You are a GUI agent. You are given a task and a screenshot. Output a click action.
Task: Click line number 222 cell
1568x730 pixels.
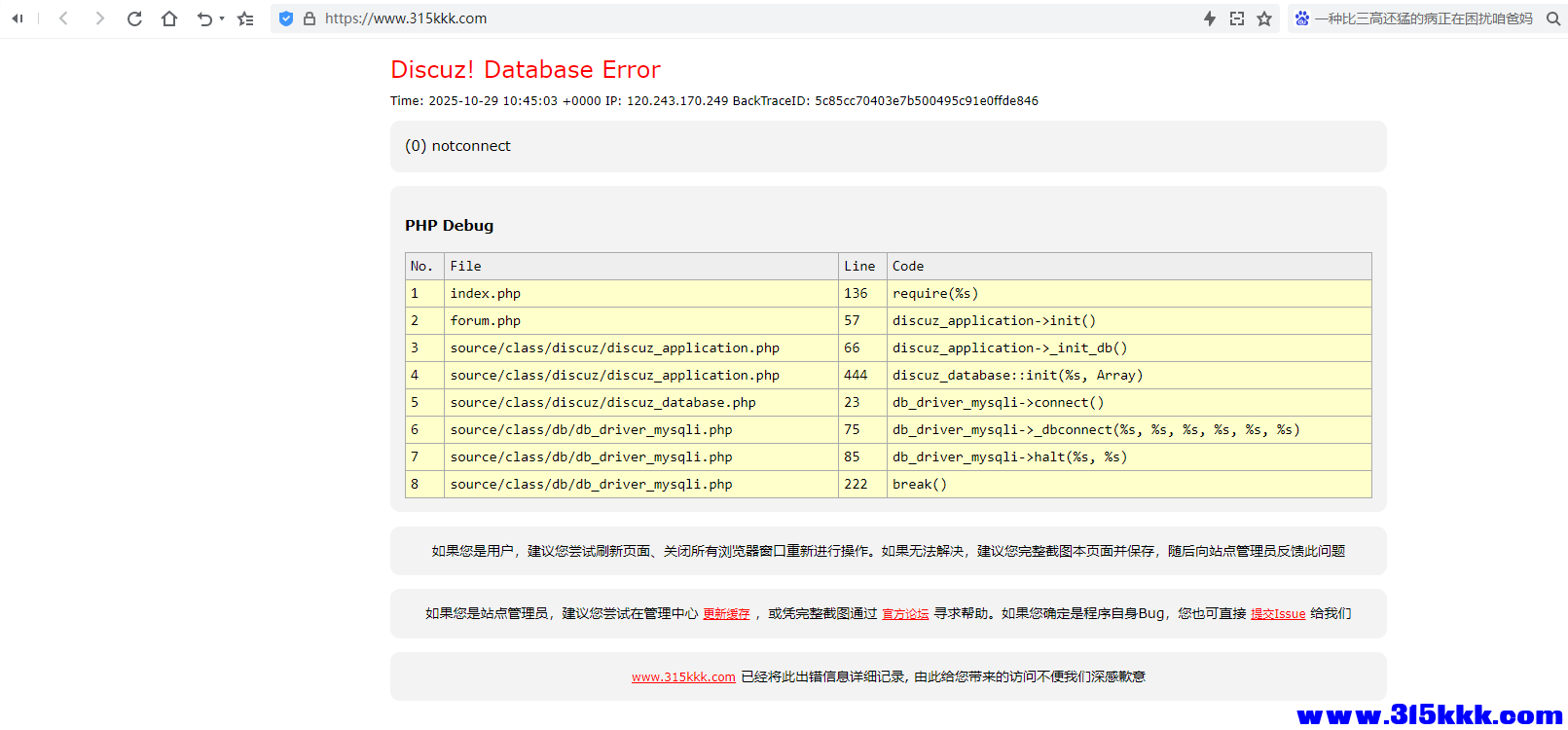[862, 485]
